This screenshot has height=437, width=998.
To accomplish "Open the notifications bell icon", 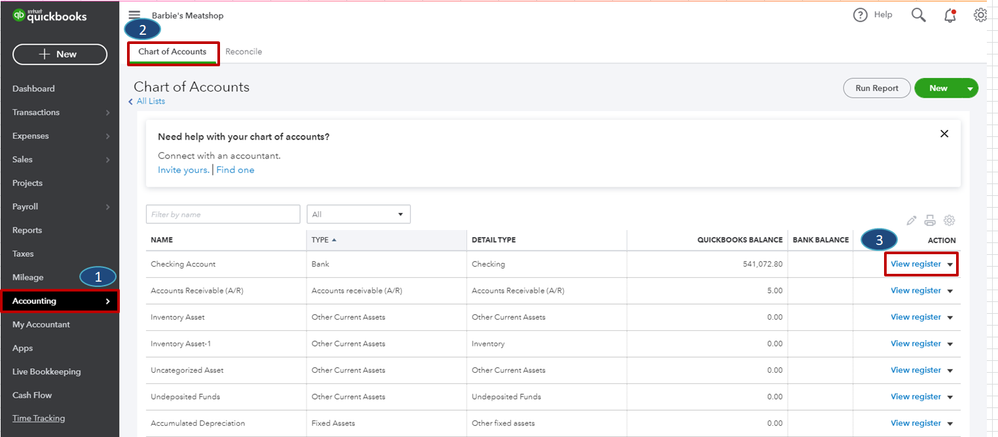I will tap(950, 15).
